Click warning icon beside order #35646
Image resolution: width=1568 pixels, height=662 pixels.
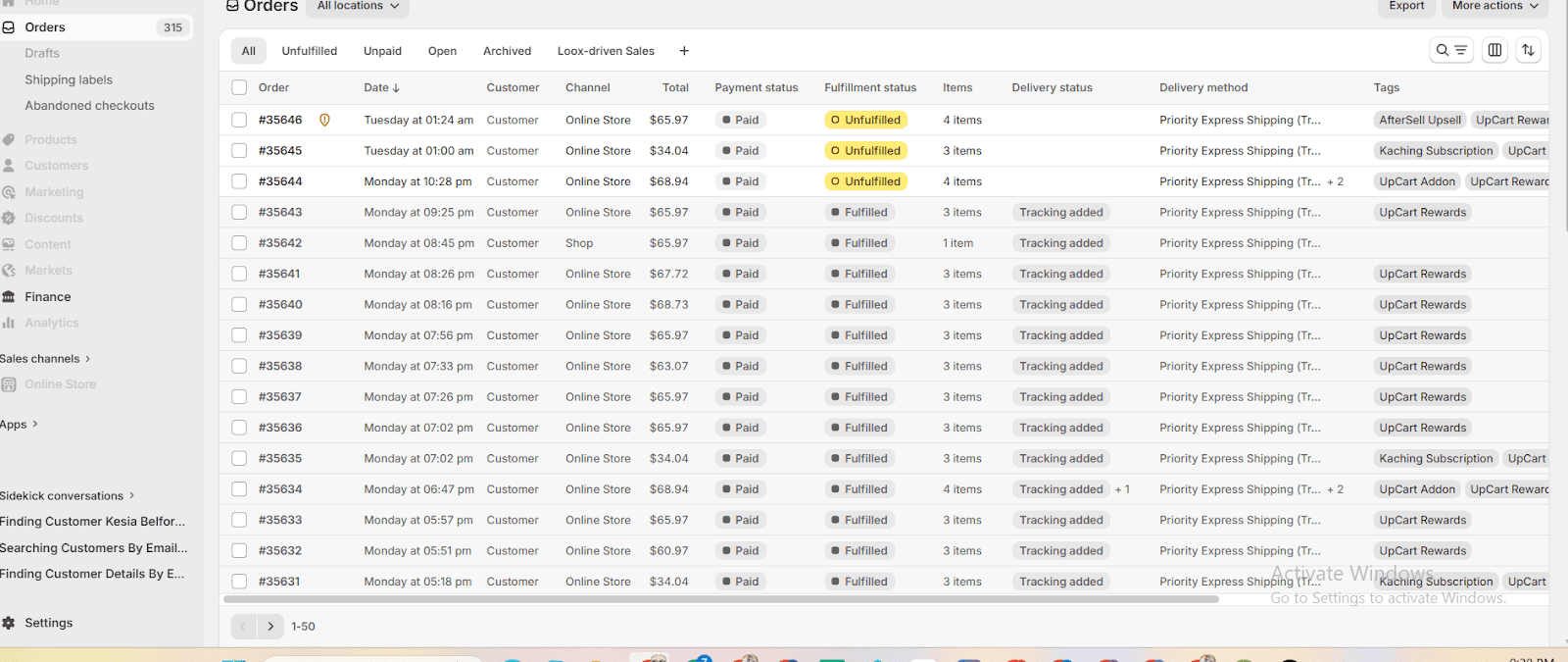[324, 120]
